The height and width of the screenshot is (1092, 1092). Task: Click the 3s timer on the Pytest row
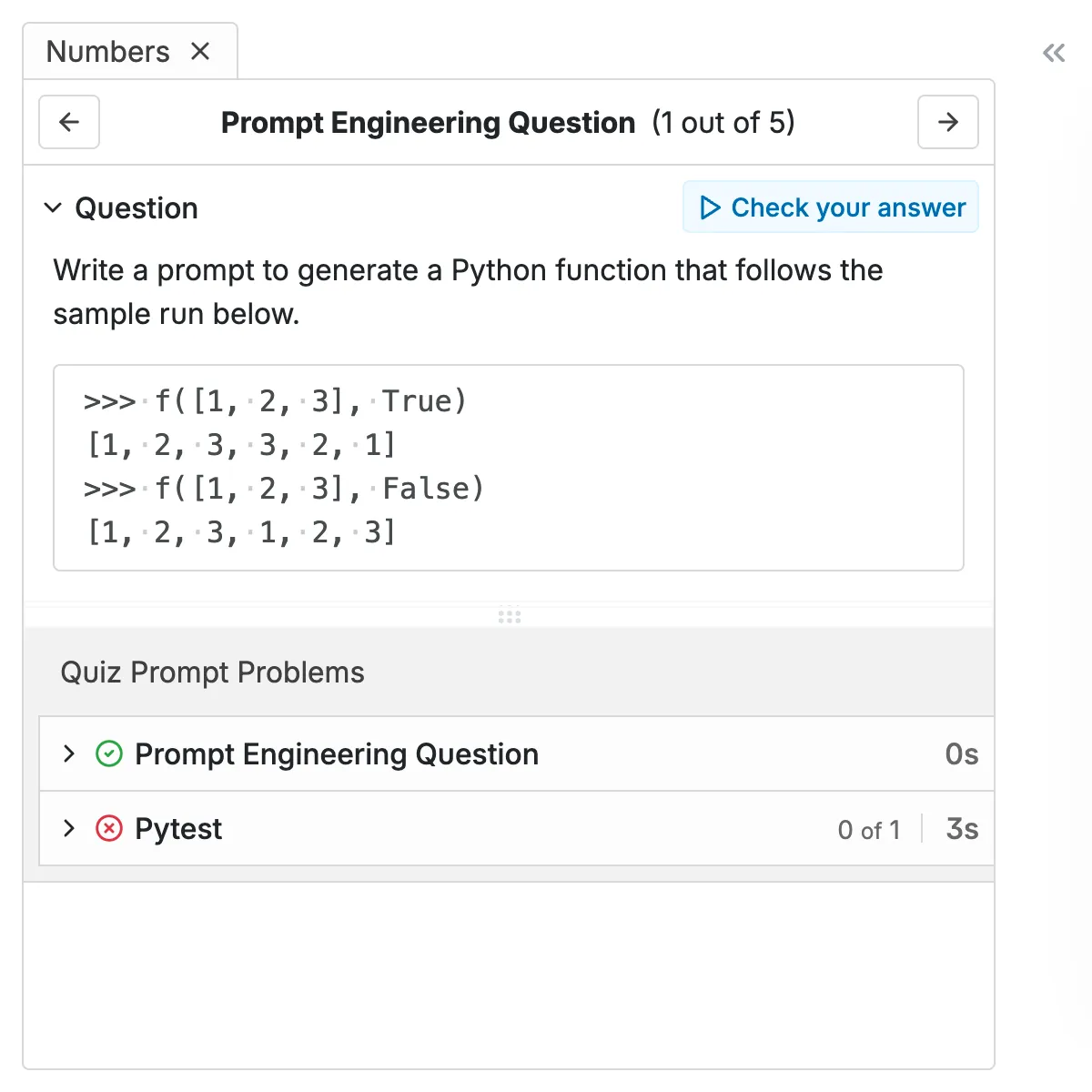(962, 828)
